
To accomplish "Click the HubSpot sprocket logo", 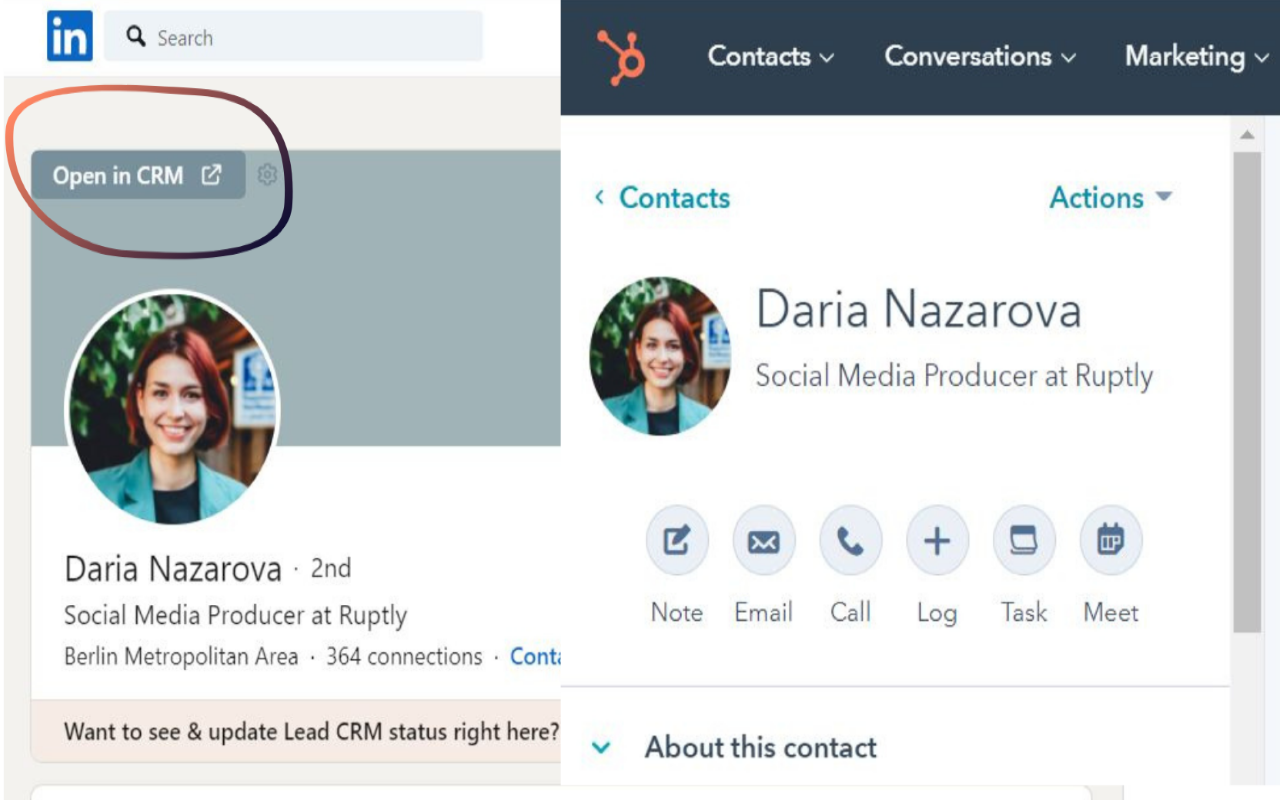I will point(621,56).
